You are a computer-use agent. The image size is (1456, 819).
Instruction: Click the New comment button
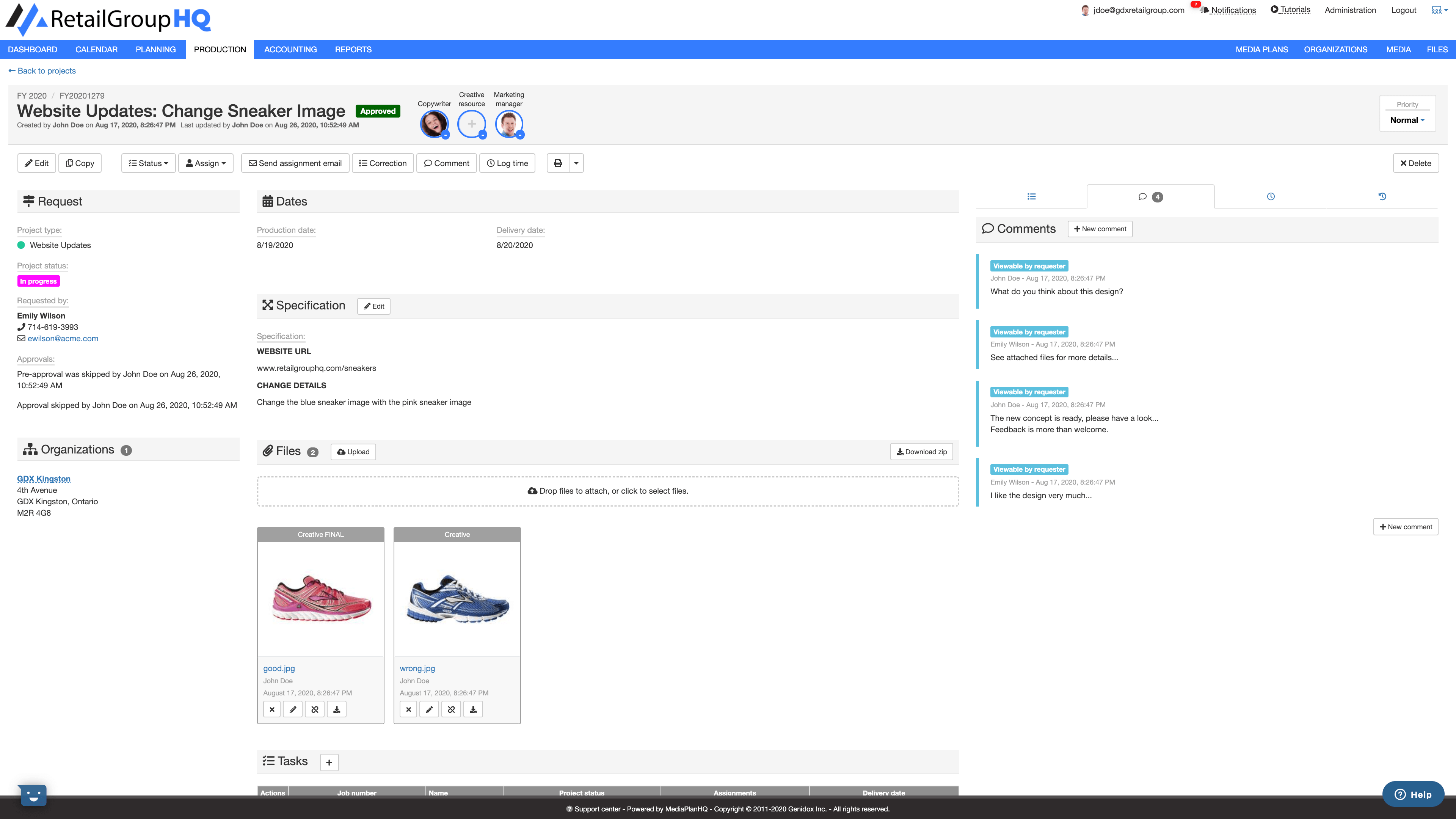click(1099, 229)
